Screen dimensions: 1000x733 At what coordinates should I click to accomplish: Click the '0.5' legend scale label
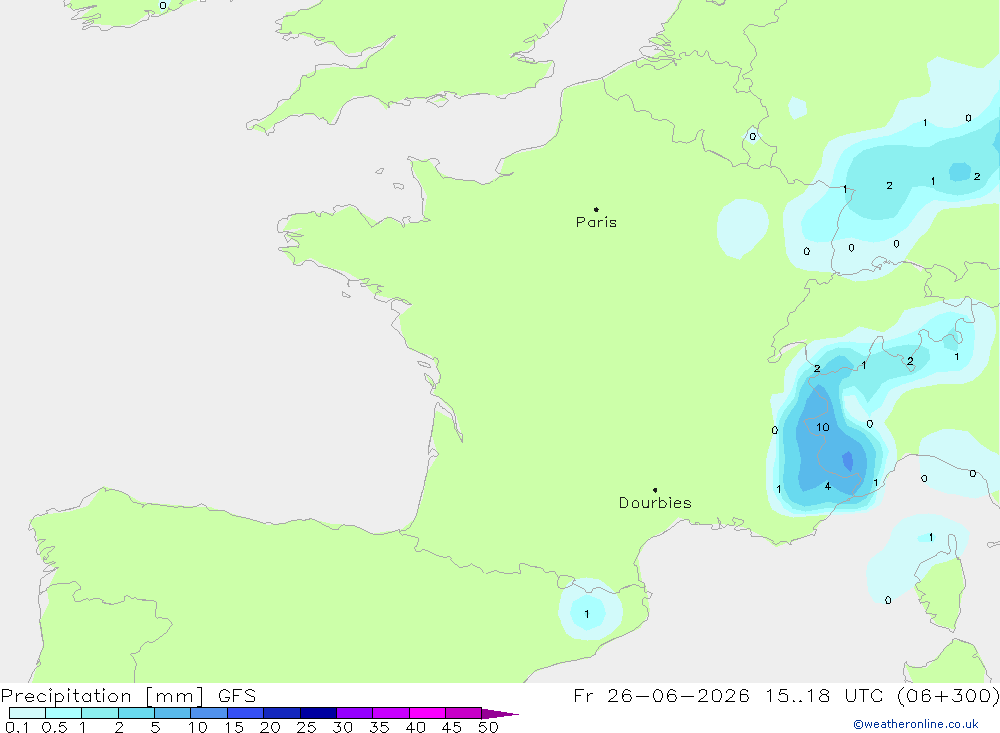[x=54, y=727]
